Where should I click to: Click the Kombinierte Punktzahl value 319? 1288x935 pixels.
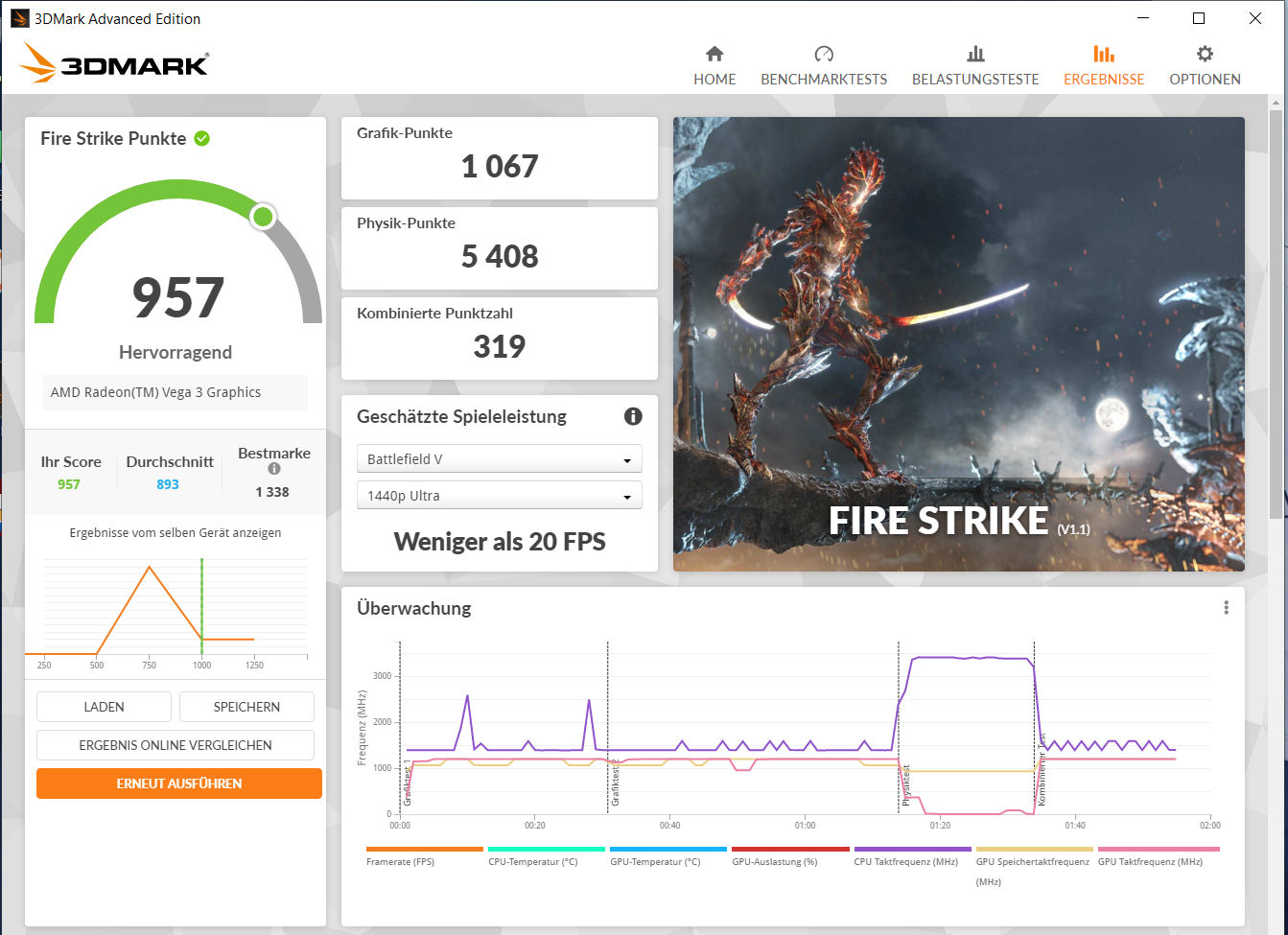click(500, 346)
